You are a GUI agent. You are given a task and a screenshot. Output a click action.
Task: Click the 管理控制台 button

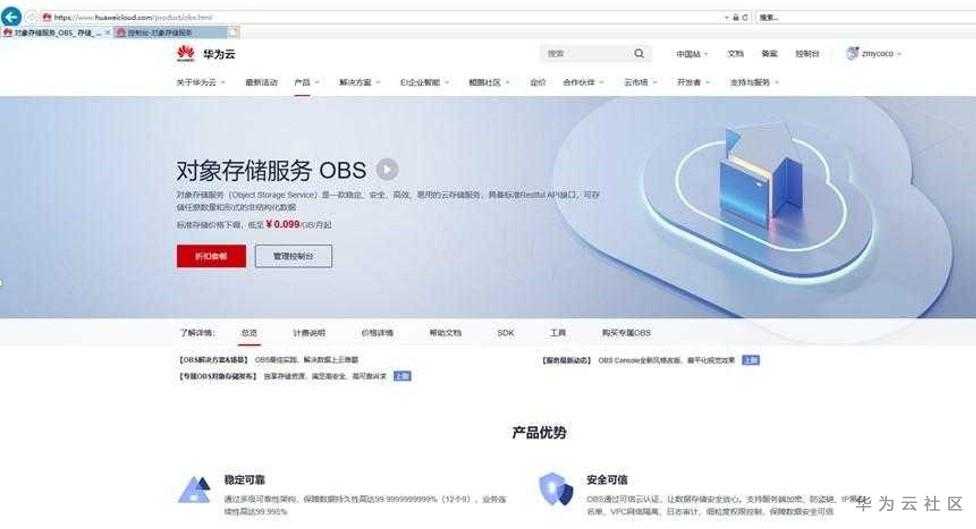(x=293, y=256)
